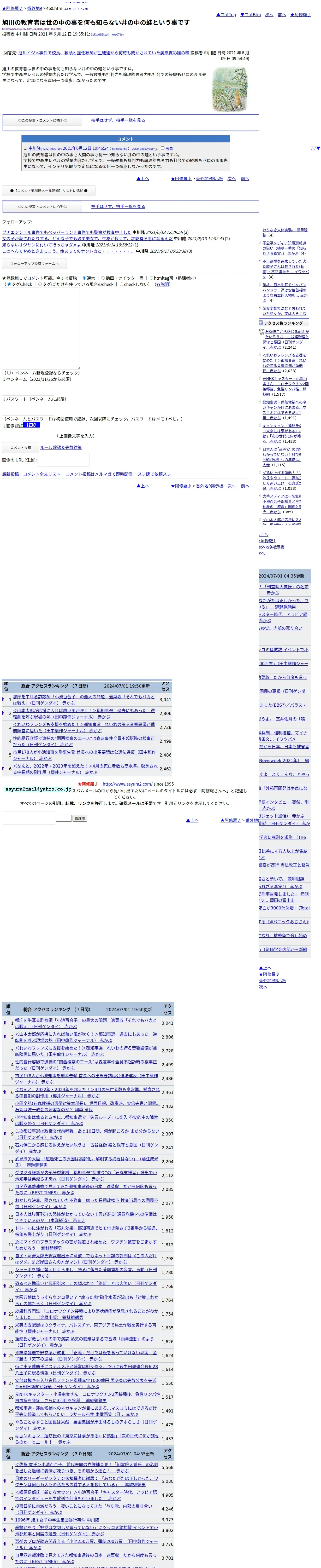321x1568 pixels.
Task: Open ranked article シャッポを挿げ替え目くらまし
Action: pyautogui.click(x=86, y=1272)
